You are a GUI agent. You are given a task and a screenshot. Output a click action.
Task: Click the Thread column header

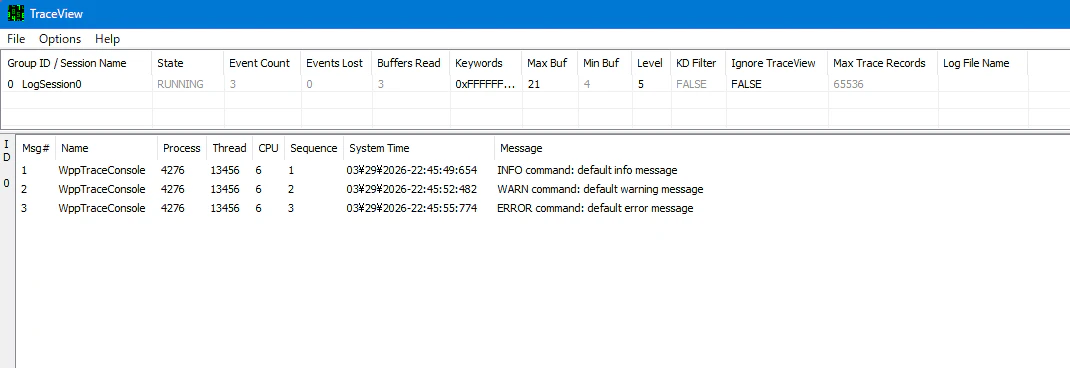229,147
